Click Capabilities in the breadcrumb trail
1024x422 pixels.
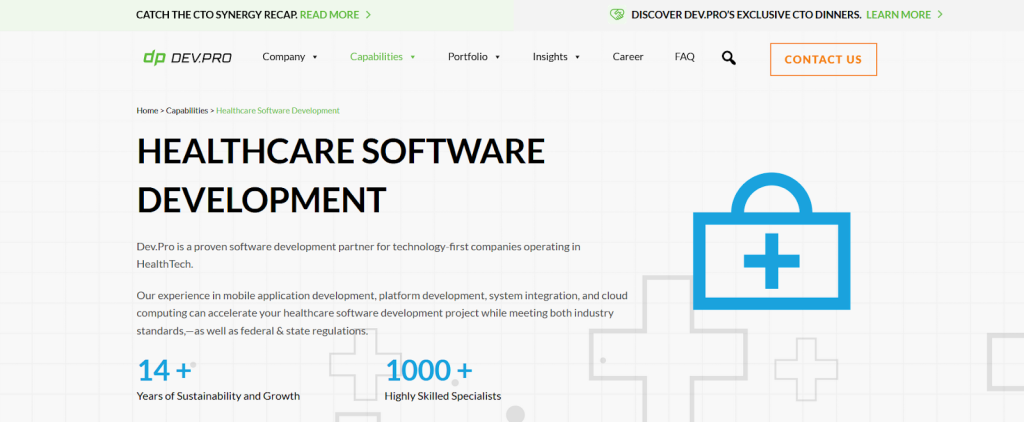187,110
